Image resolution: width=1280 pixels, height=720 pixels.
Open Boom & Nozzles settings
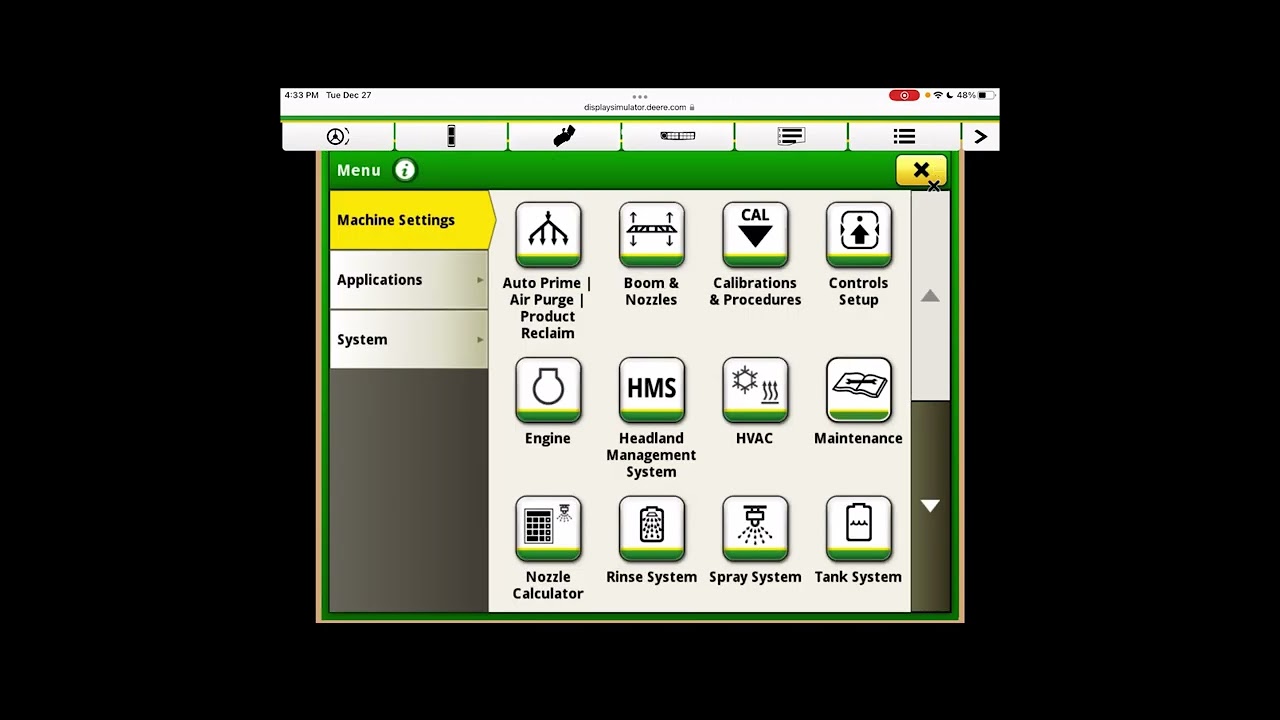[x=651, y=236]
